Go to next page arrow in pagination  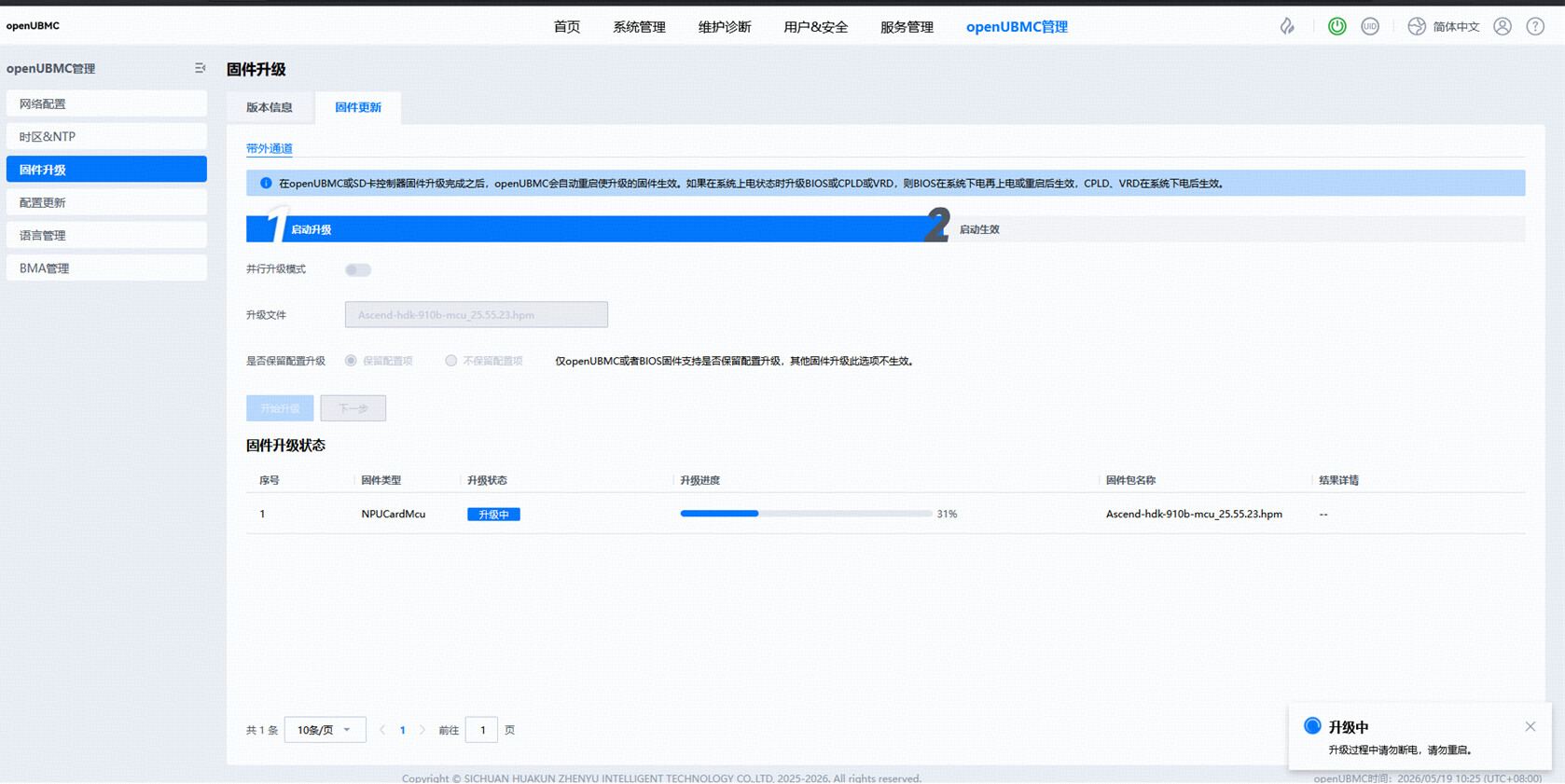(422, 730)
